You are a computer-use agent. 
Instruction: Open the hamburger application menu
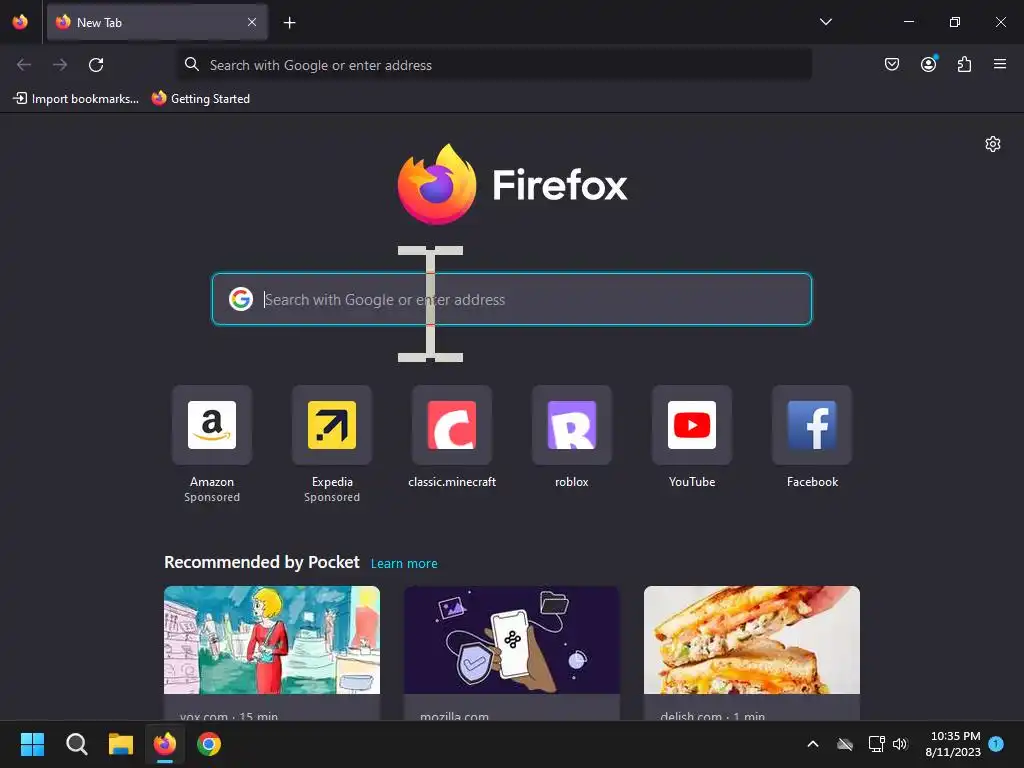click(1000, 64)
